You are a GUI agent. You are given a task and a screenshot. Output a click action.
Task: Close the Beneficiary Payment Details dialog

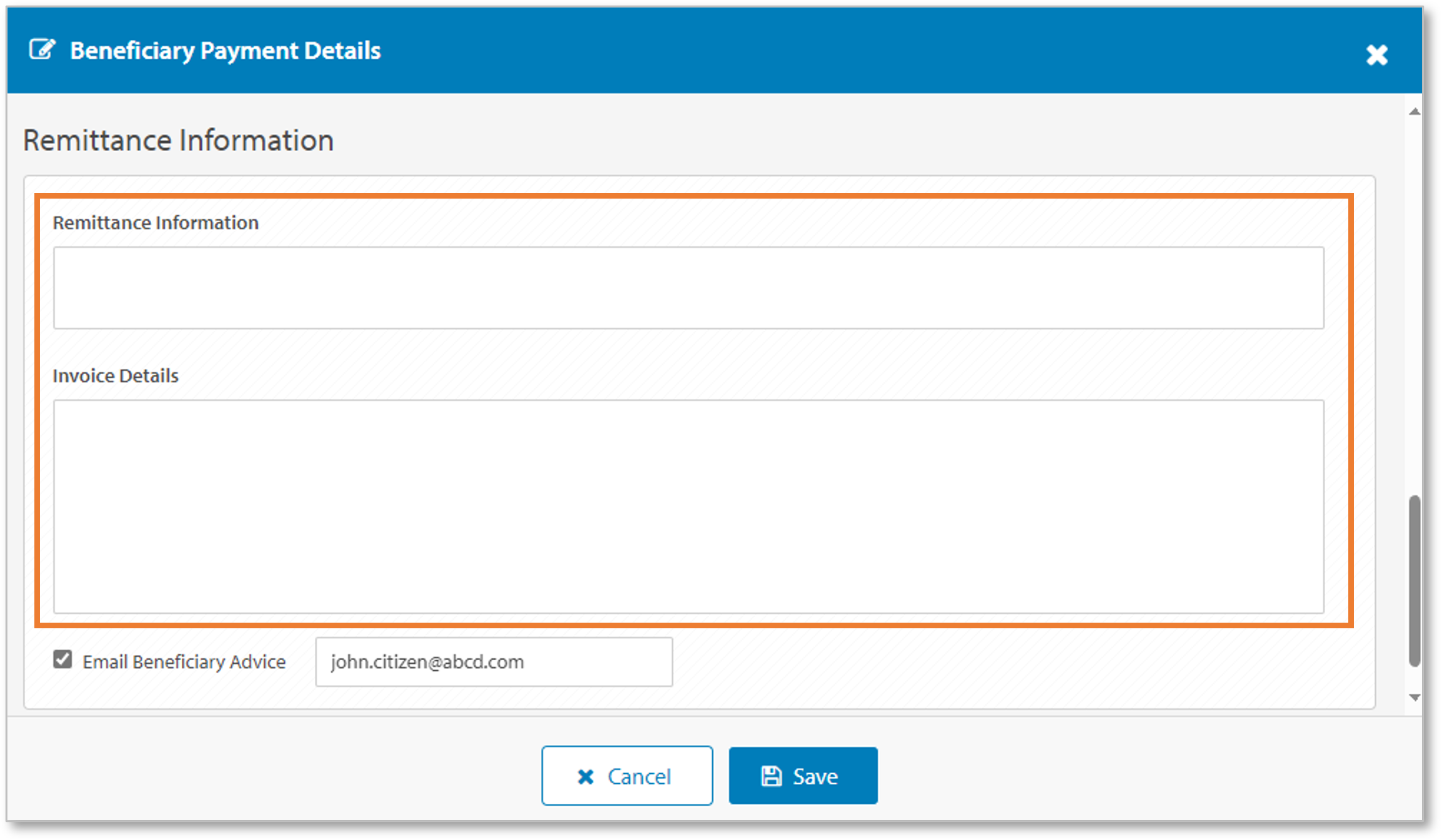click(1376, 55)
